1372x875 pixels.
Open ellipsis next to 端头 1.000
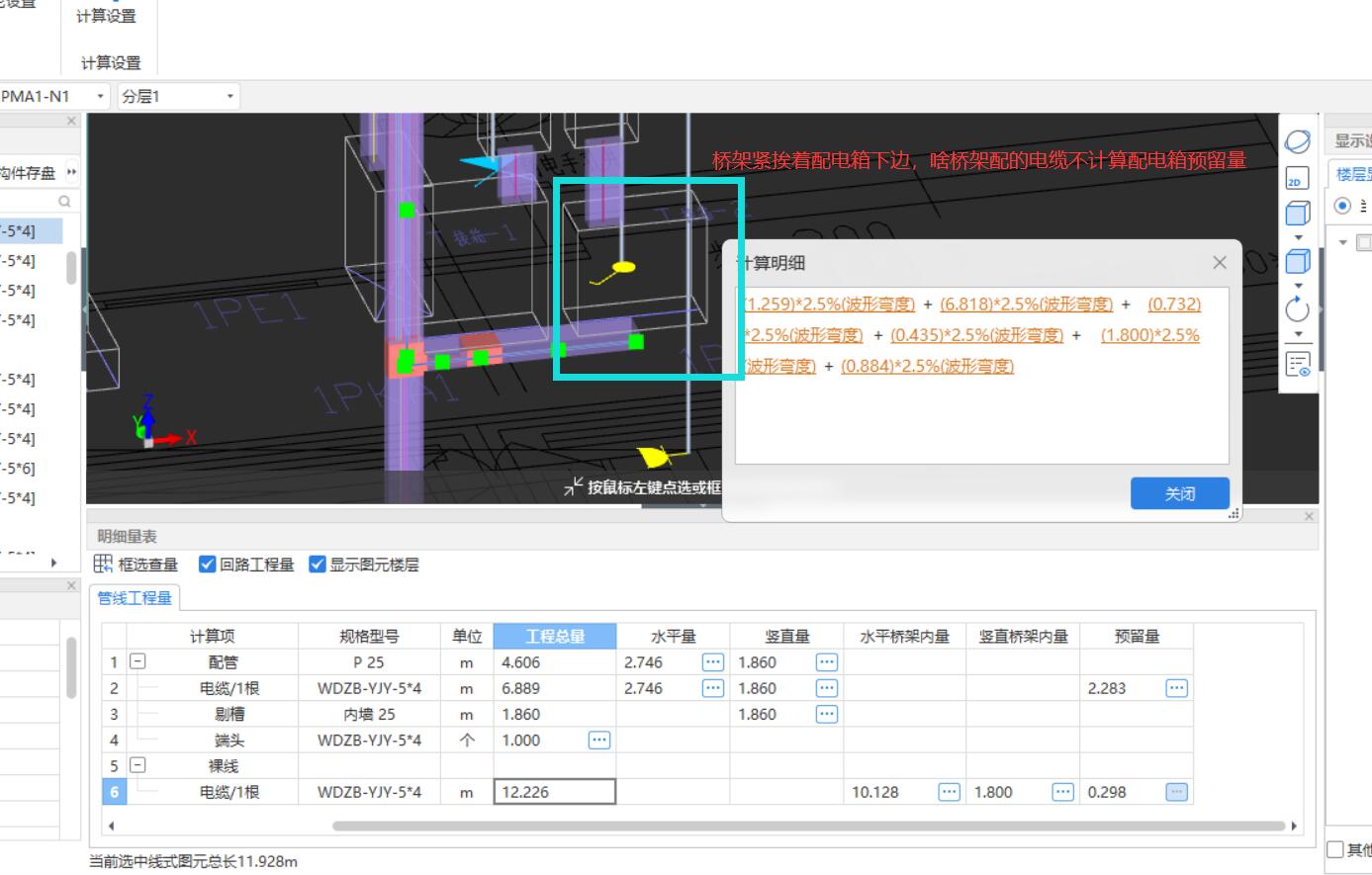[x=599, y=740]
